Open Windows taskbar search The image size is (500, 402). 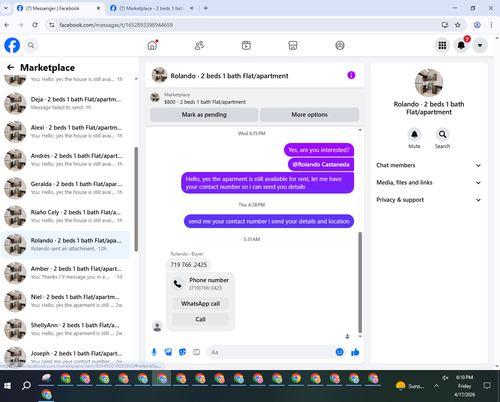tap(26, 386)
